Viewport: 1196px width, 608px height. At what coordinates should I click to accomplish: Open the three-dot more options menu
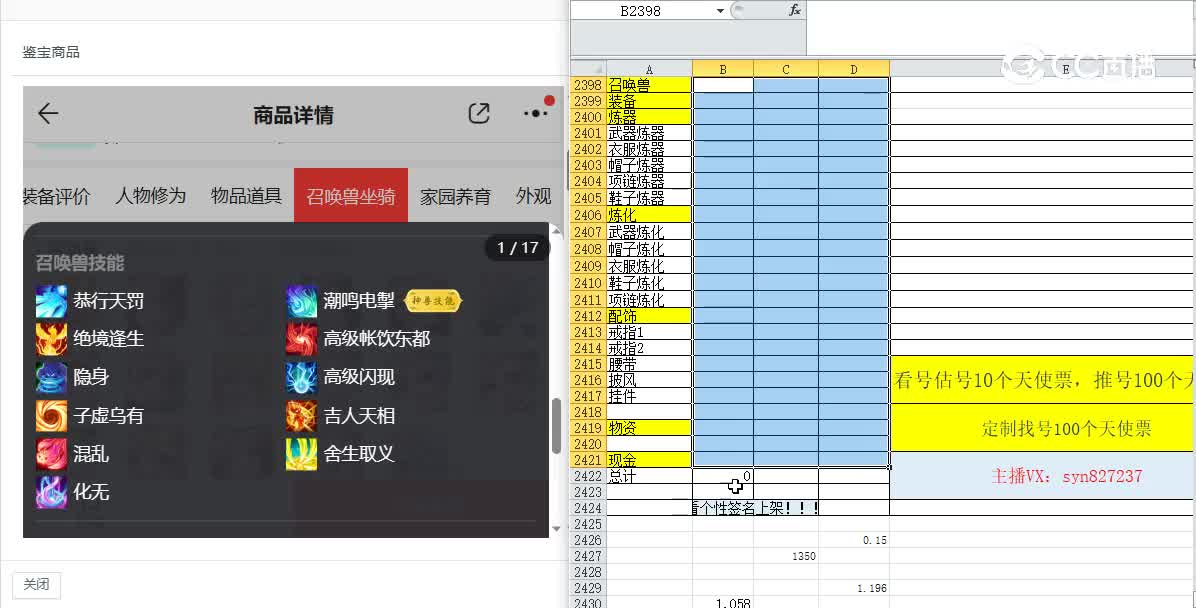536,114
